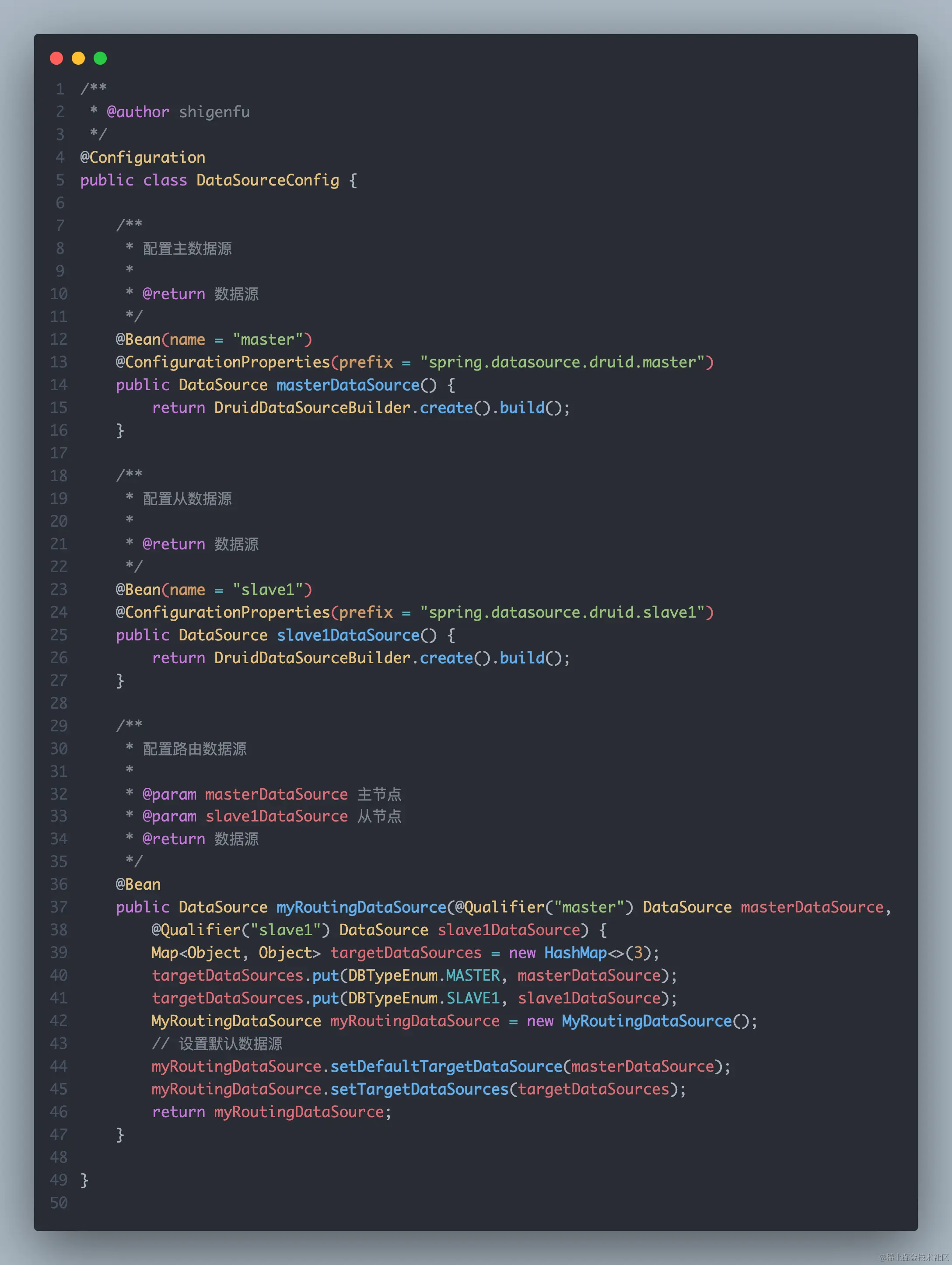Click the bare '@Bean' annotation on line 36

138,884
